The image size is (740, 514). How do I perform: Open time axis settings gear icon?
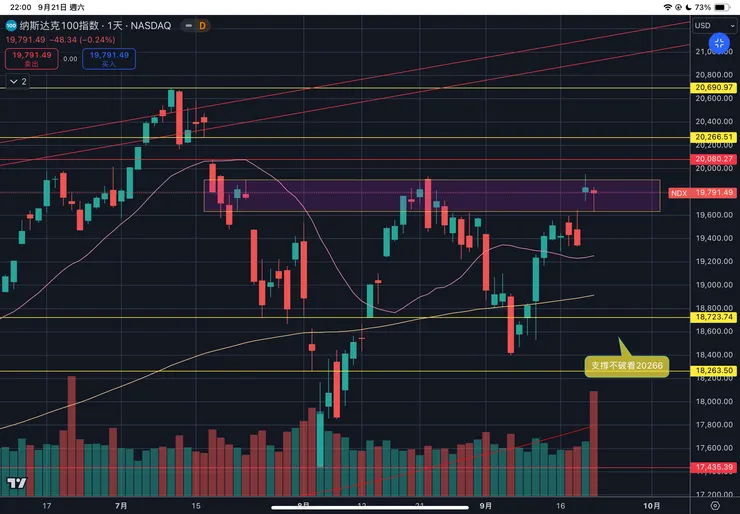714,506
